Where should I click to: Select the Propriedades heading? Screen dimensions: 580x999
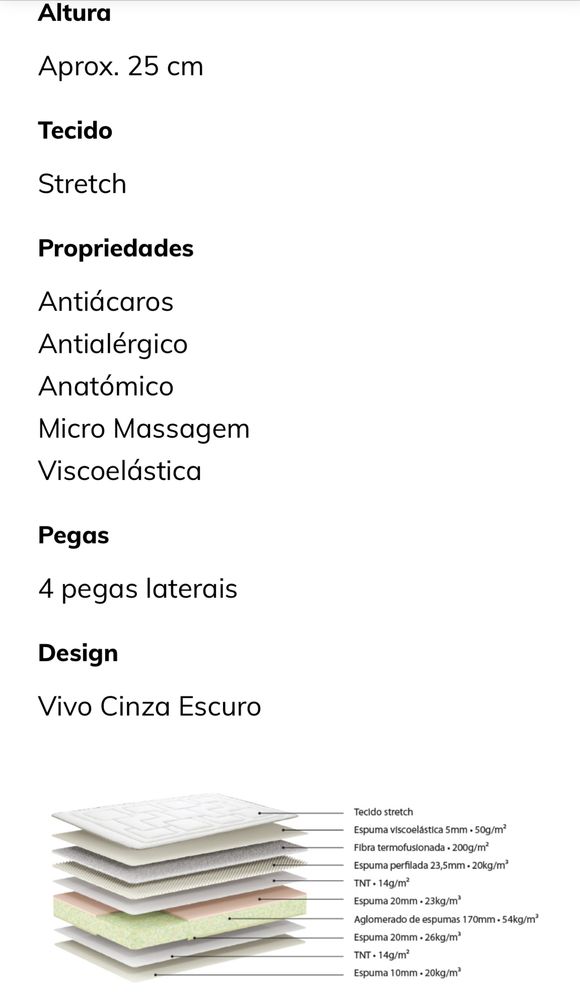115,248
